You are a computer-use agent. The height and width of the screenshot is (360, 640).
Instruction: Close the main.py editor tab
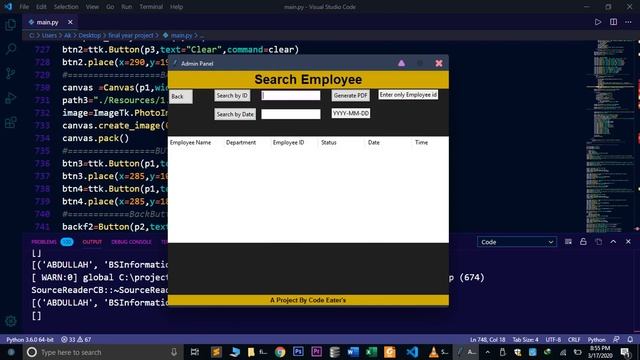[70, 22]
